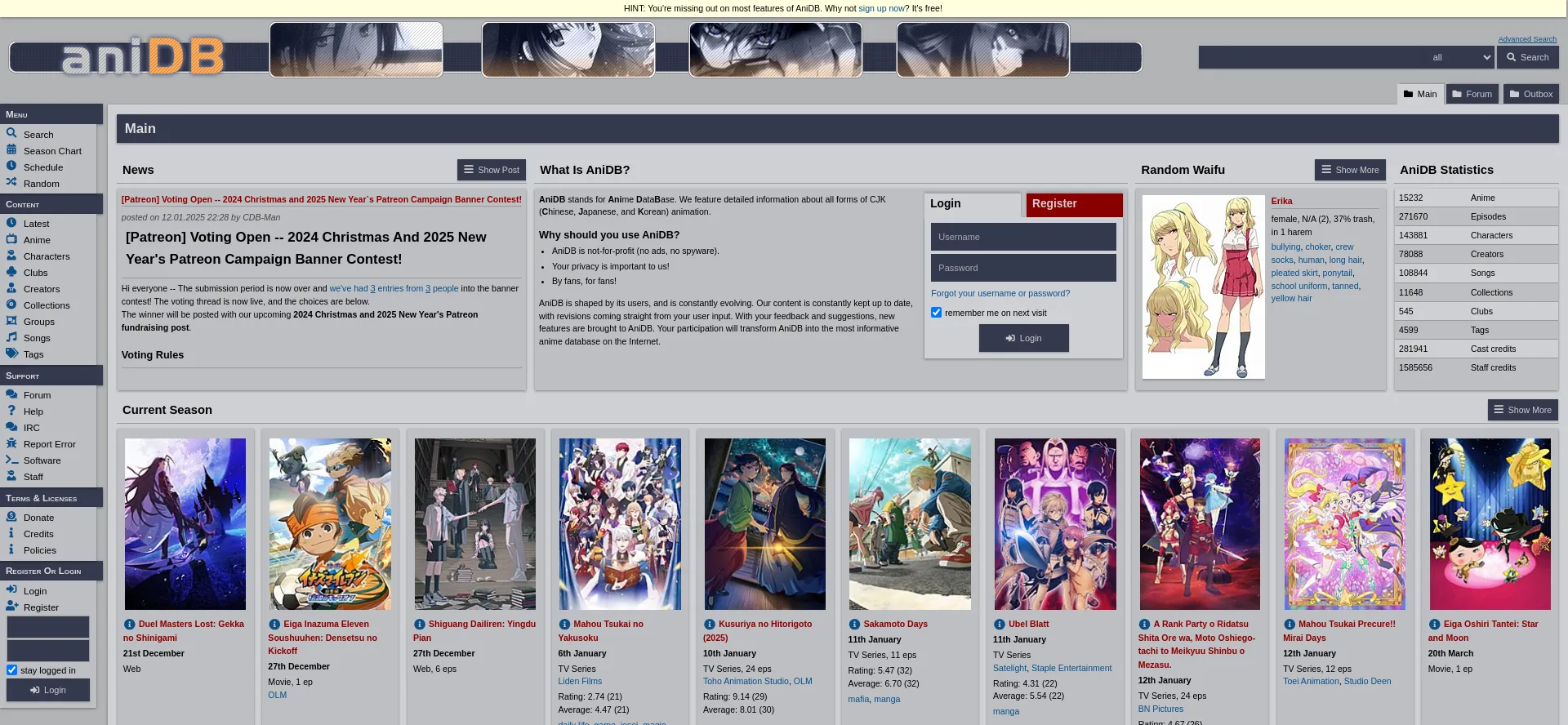This screenshot has width=1568, height=725.
Task: Open the Eiga Inazuma Eleven poster thumbnail
Action: point(330,524)
